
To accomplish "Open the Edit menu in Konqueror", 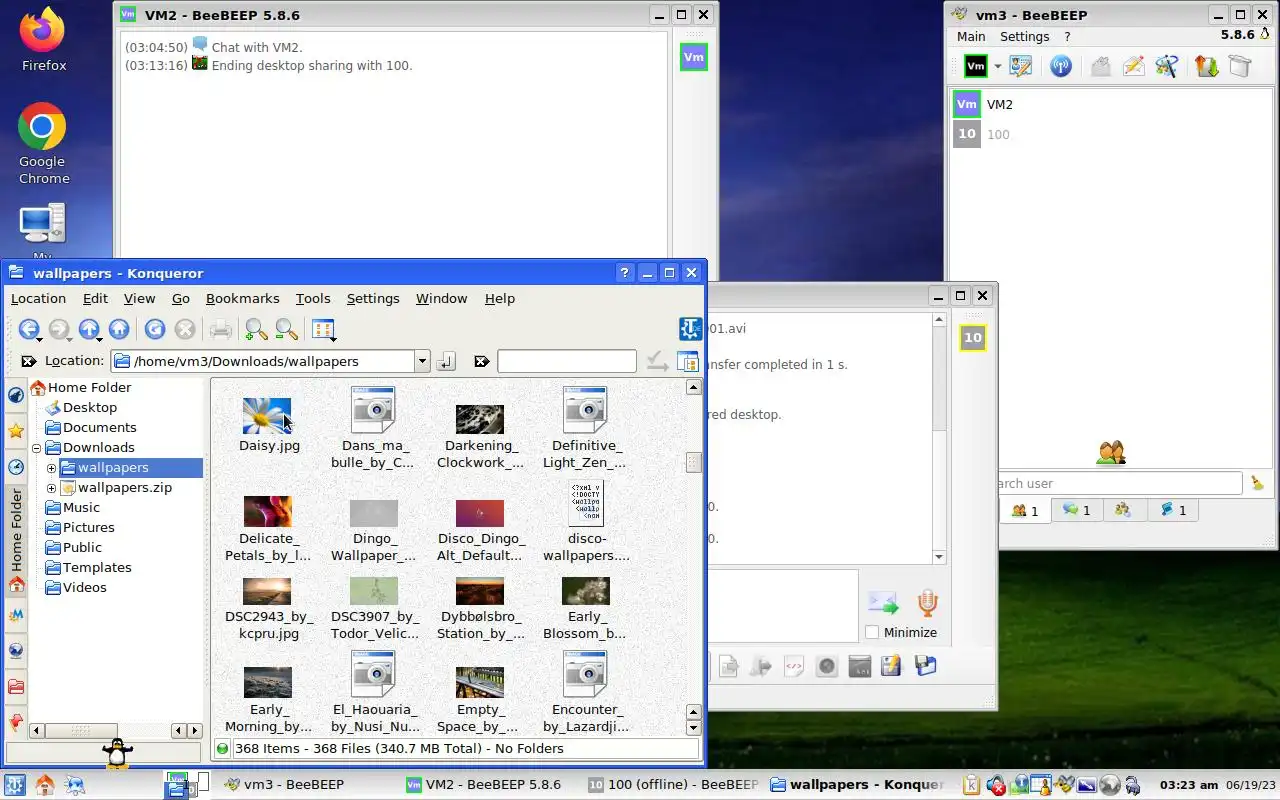I will pyautogui.click(x=95, y=298).
